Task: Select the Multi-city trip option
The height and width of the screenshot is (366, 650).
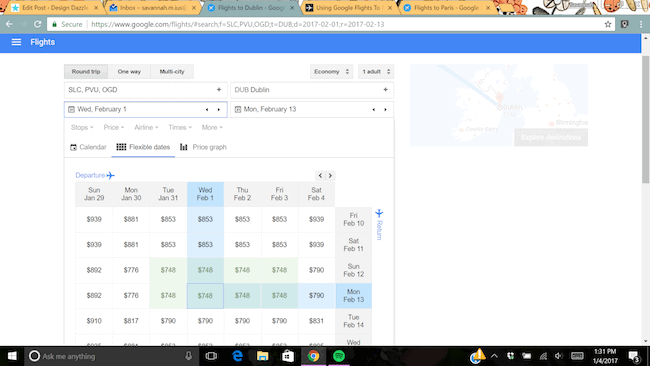Action: click(172, 72)
